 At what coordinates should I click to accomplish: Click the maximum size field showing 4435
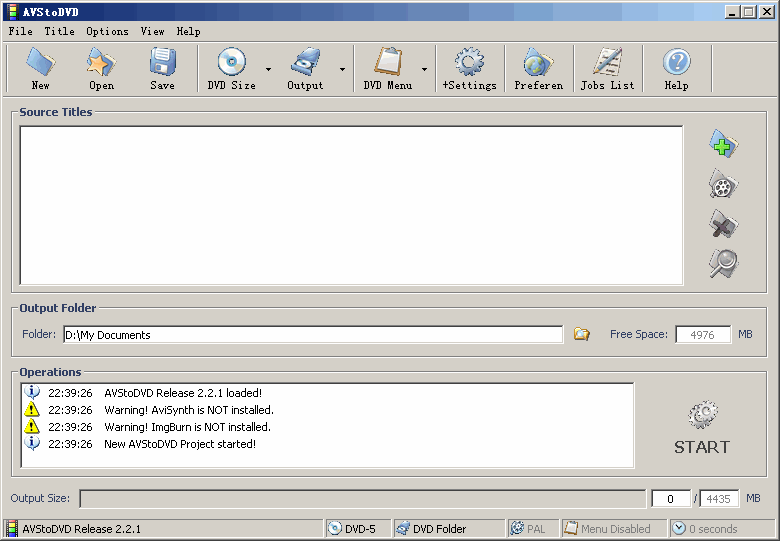719,499
